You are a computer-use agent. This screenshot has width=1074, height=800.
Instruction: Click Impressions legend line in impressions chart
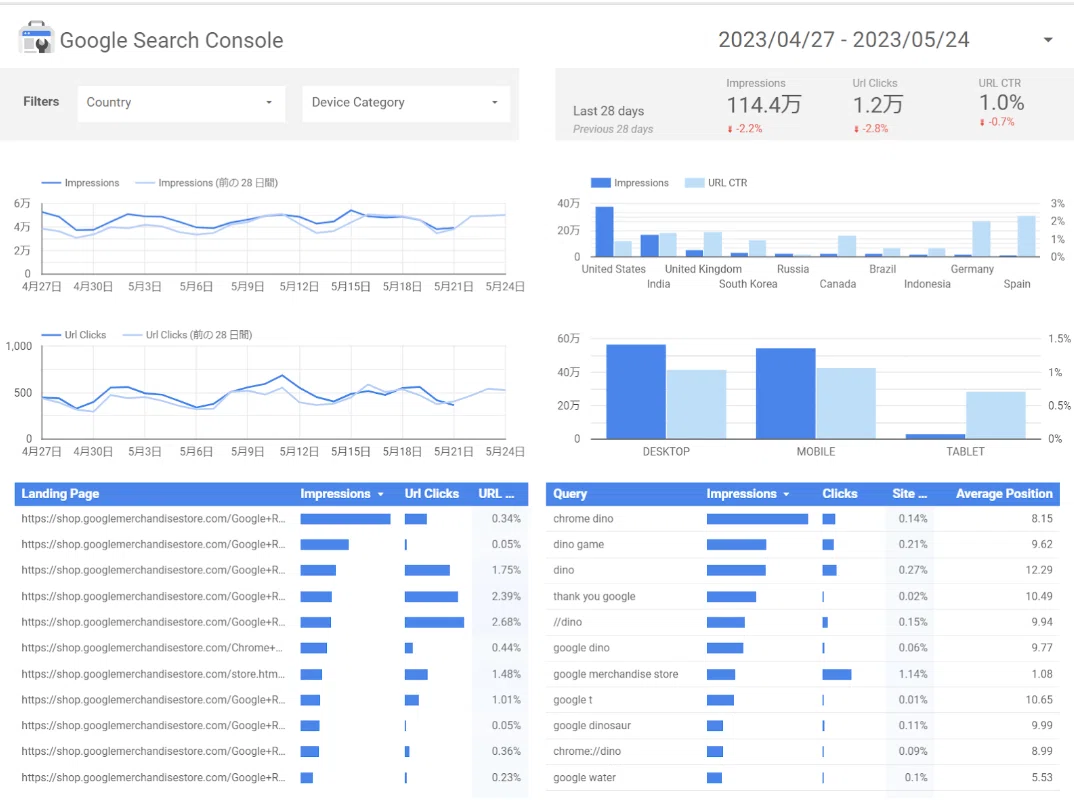click(51, 183)
